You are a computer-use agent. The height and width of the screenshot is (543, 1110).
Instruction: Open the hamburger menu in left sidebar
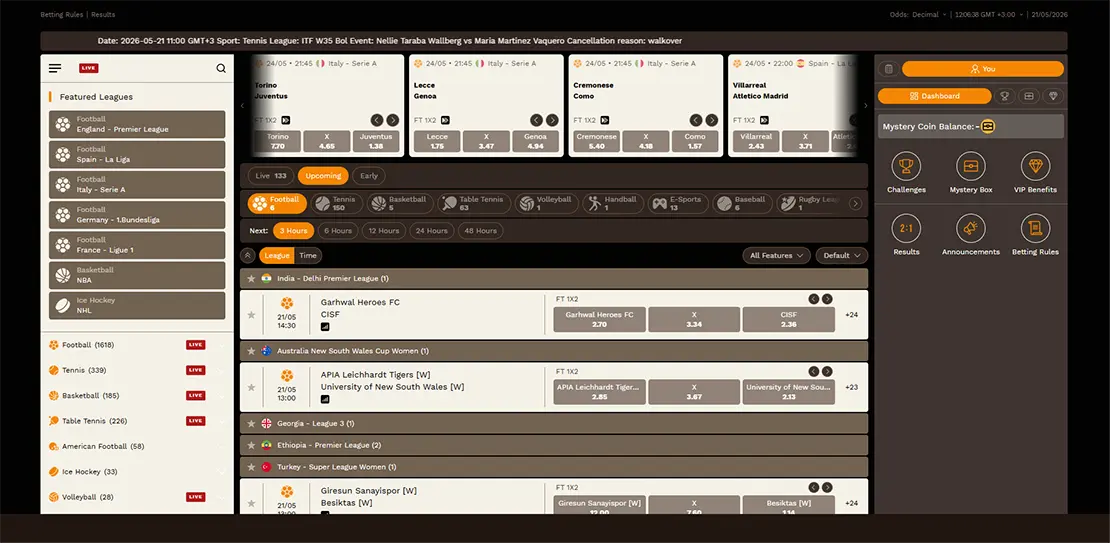coord(55,69)
